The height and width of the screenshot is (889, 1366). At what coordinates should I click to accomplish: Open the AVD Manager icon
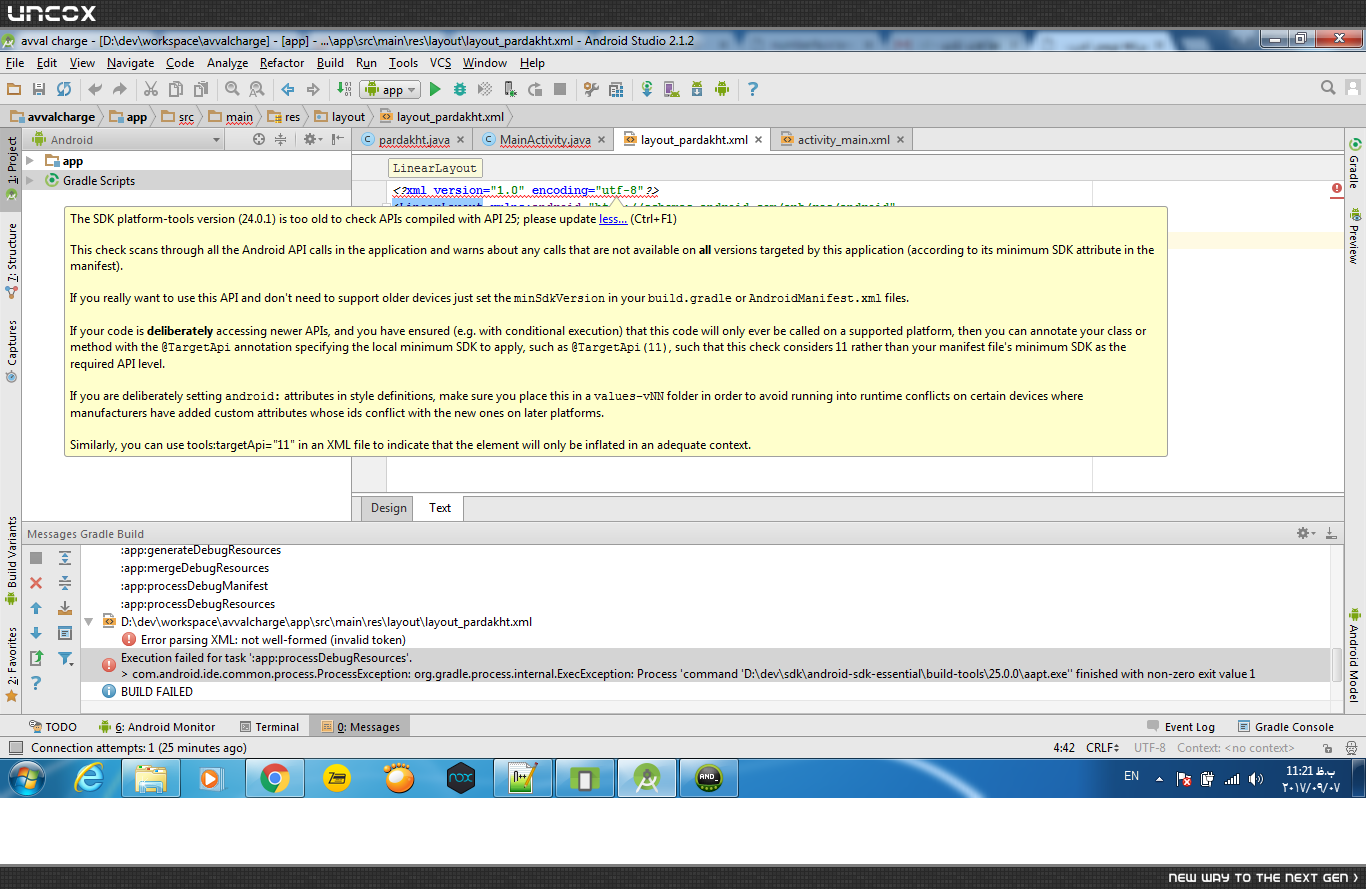click(672, 89)
